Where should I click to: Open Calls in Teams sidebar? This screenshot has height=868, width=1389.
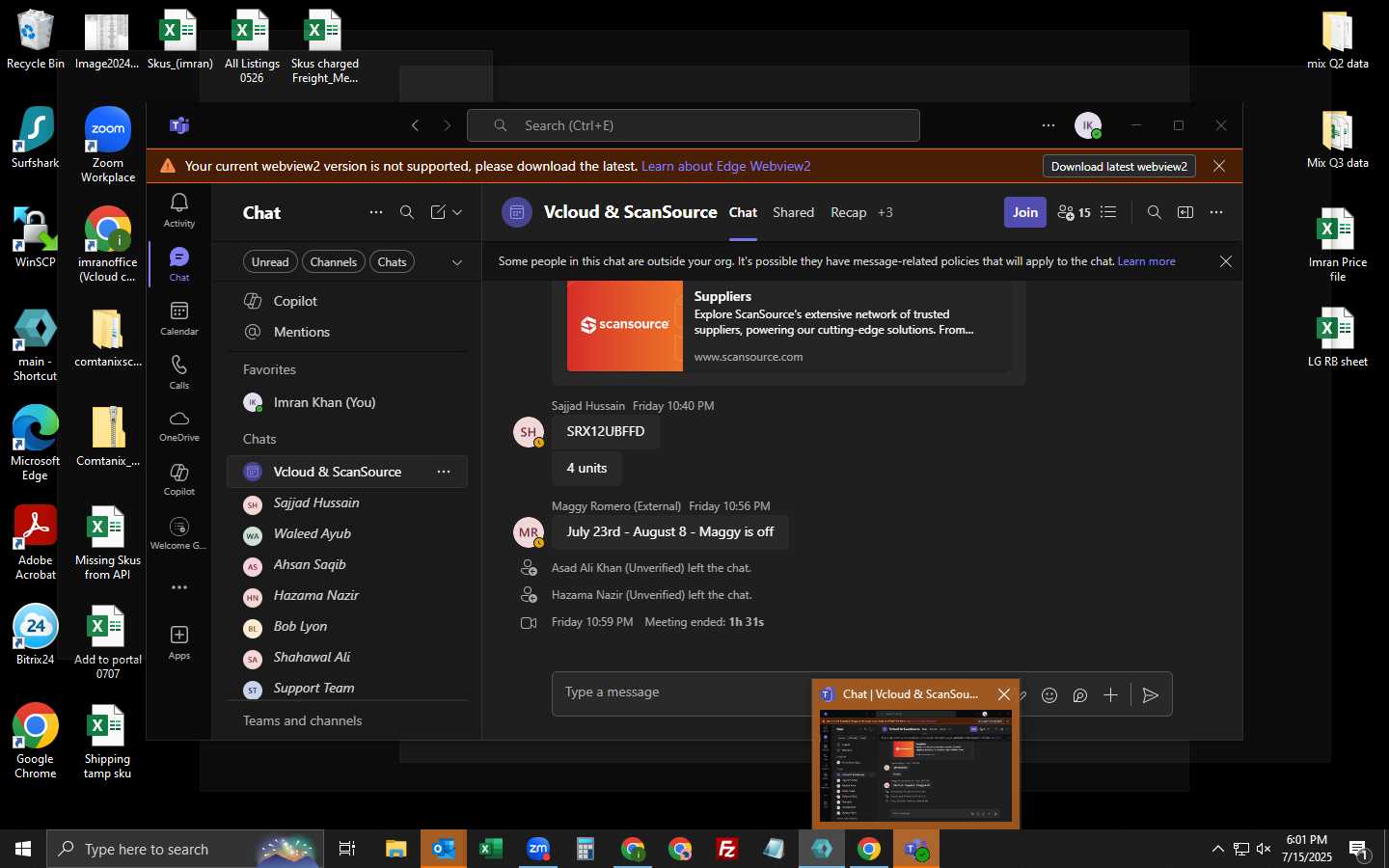179,371
